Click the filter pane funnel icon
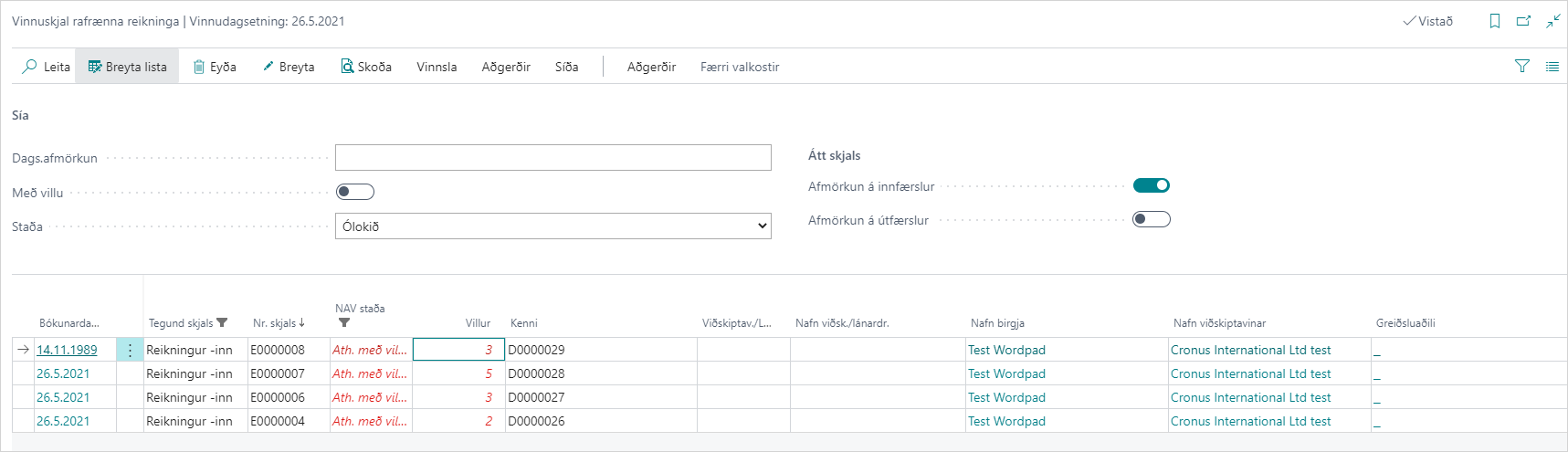The height and width of the screenshot is (452, 1568). (x=1521, y=66)
